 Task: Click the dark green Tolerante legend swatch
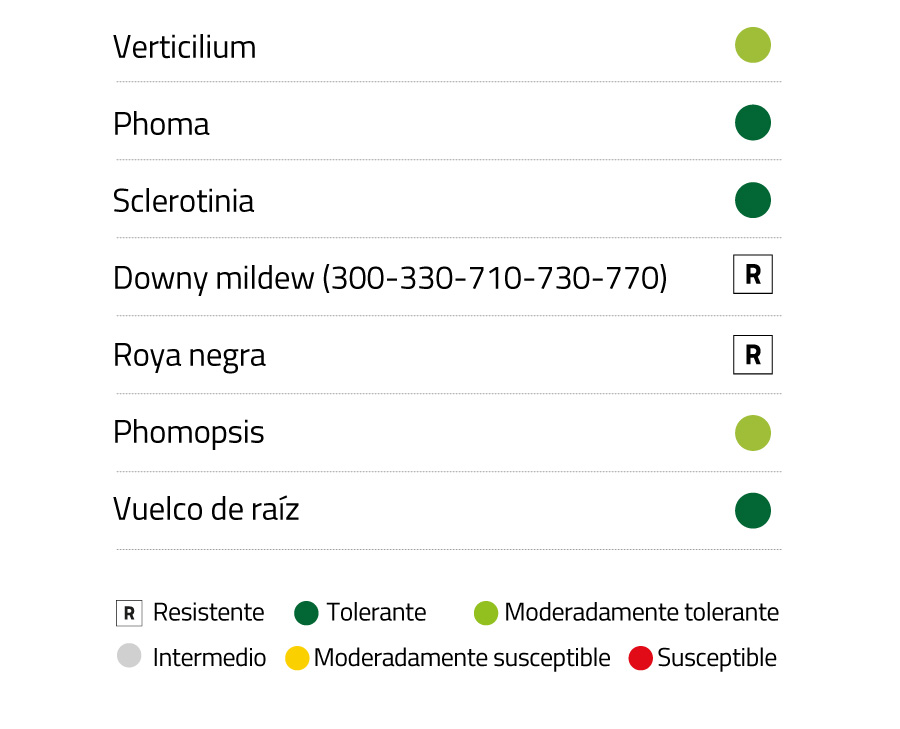point(307,613)
